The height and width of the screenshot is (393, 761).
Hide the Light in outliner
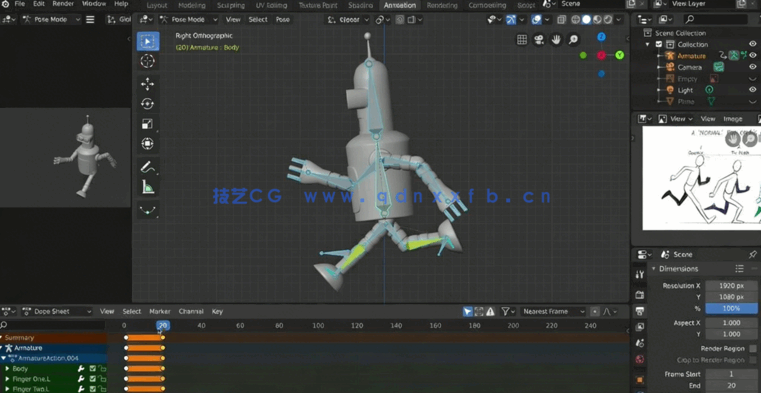[752, 90]
